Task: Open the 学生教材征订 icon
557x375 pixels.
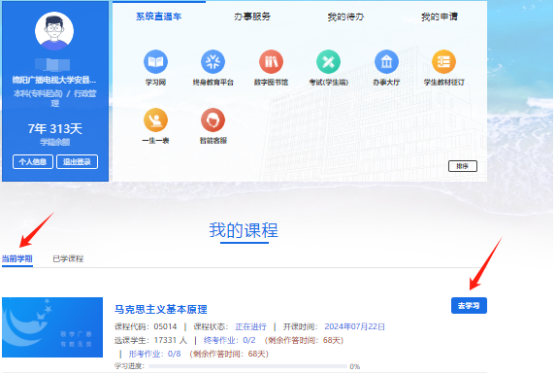Action: click(444, 62)
